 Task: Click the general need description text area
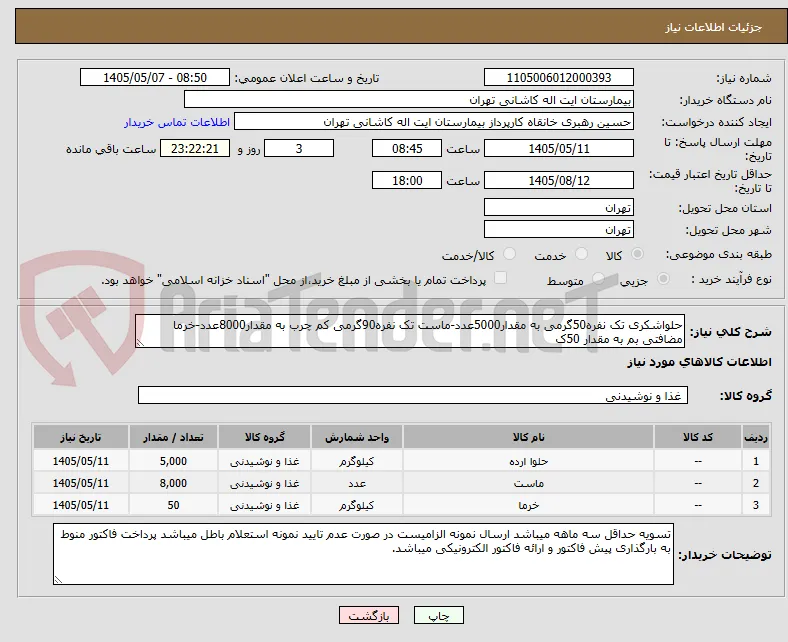(410, 332)
